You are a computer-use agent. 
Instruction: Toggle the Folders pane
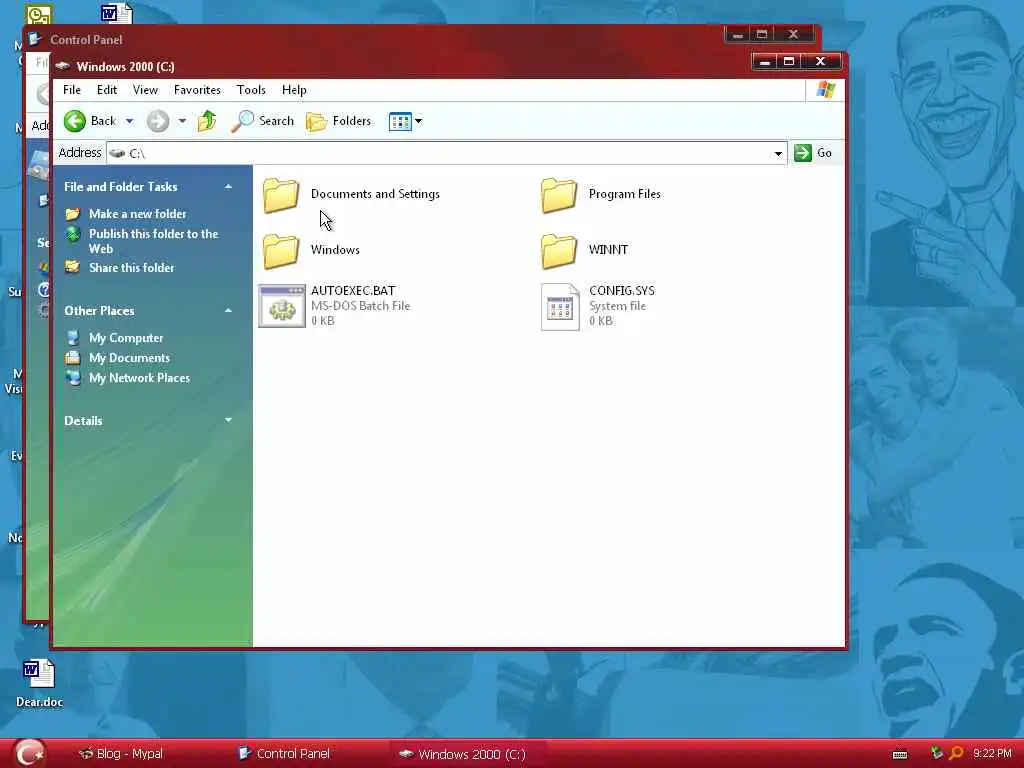(x=339, y=121)
